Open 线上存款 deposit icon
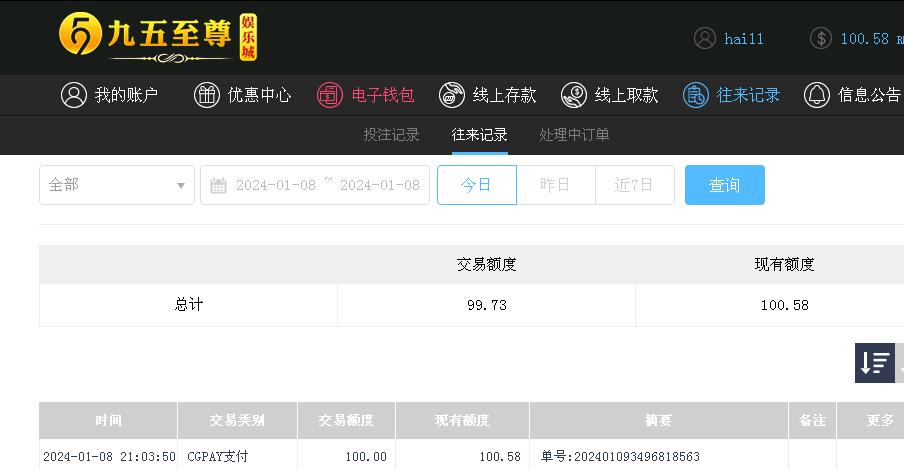This screenshot has width=904, height=470. [x=452, y=95]
